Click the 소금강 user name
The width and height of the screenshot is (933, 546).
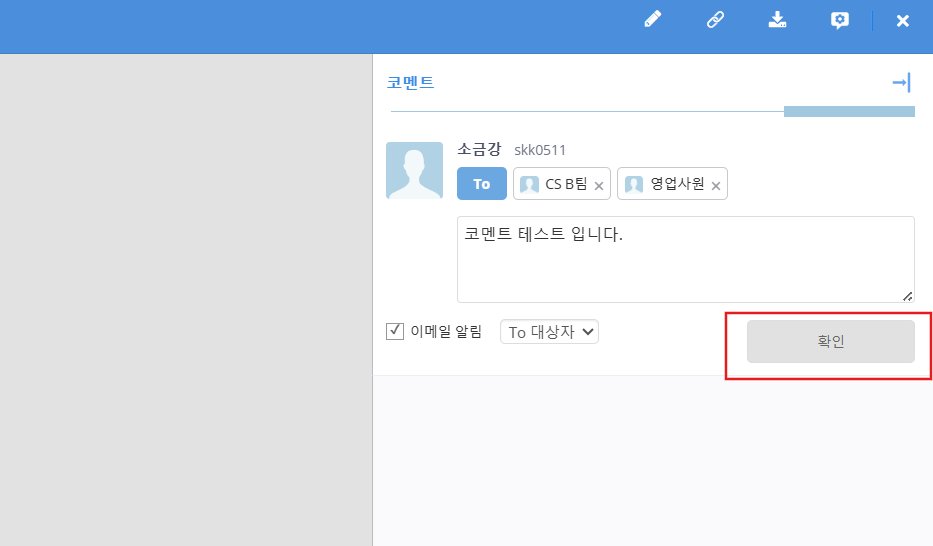point(479,150)
